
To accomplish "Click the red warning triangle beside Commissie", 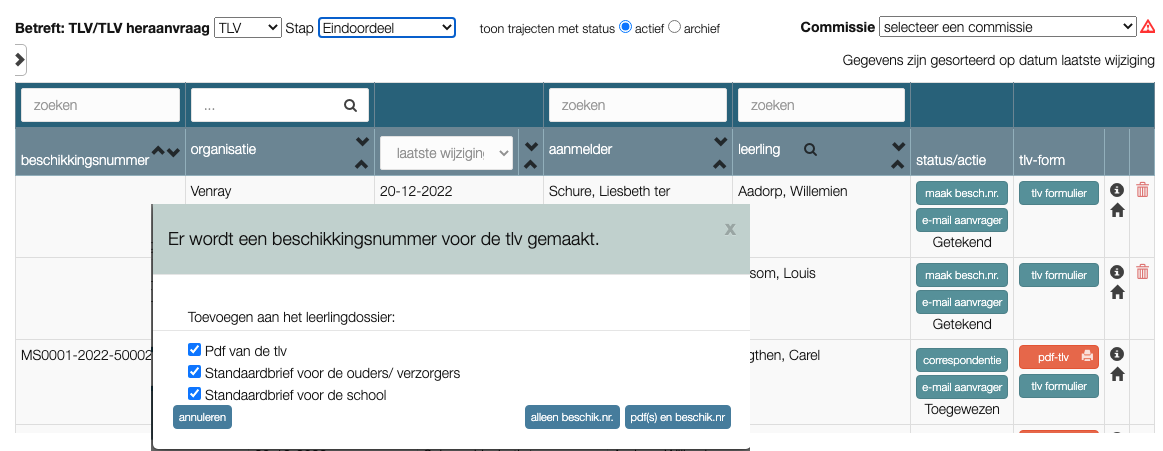I will [1148, 27].
